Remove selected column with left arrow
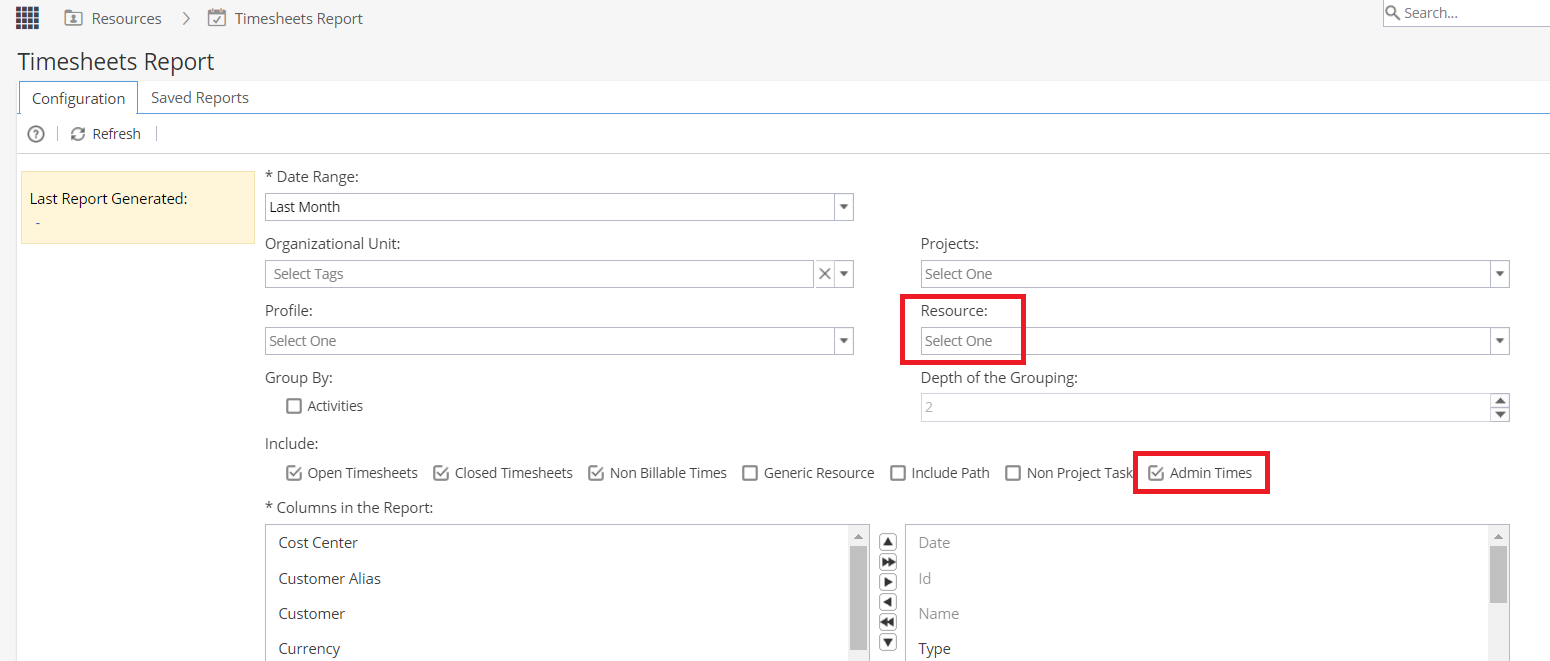The image size is (1550, 661). pyautogui.click(x=888, y=602)
